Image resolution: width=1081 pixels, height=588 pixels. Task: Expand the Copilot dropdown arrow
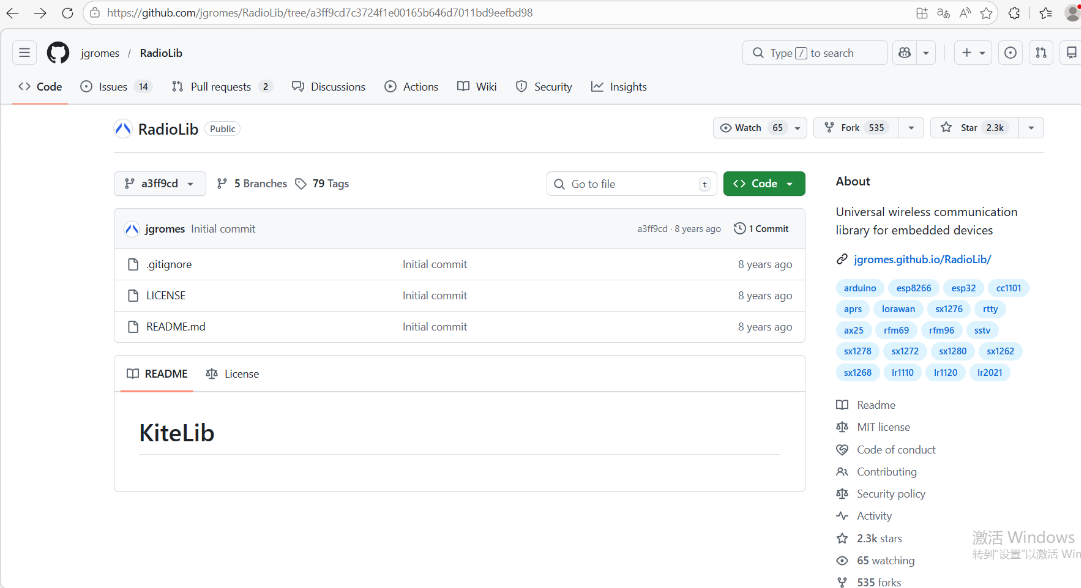(926, 53)
